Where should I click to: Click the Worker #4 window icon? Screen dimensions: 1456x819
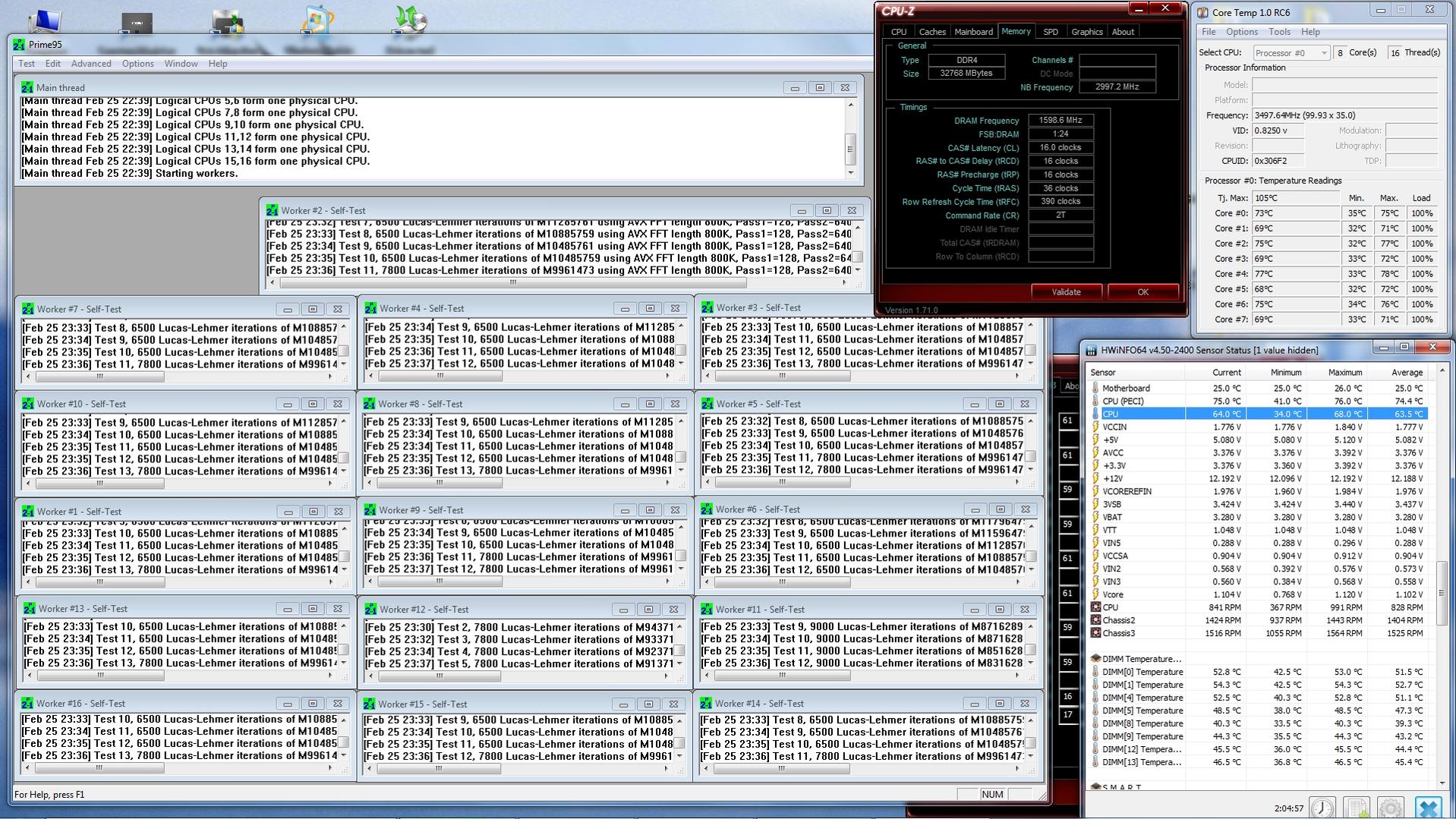pyautogui.click(x=370, y=308)
